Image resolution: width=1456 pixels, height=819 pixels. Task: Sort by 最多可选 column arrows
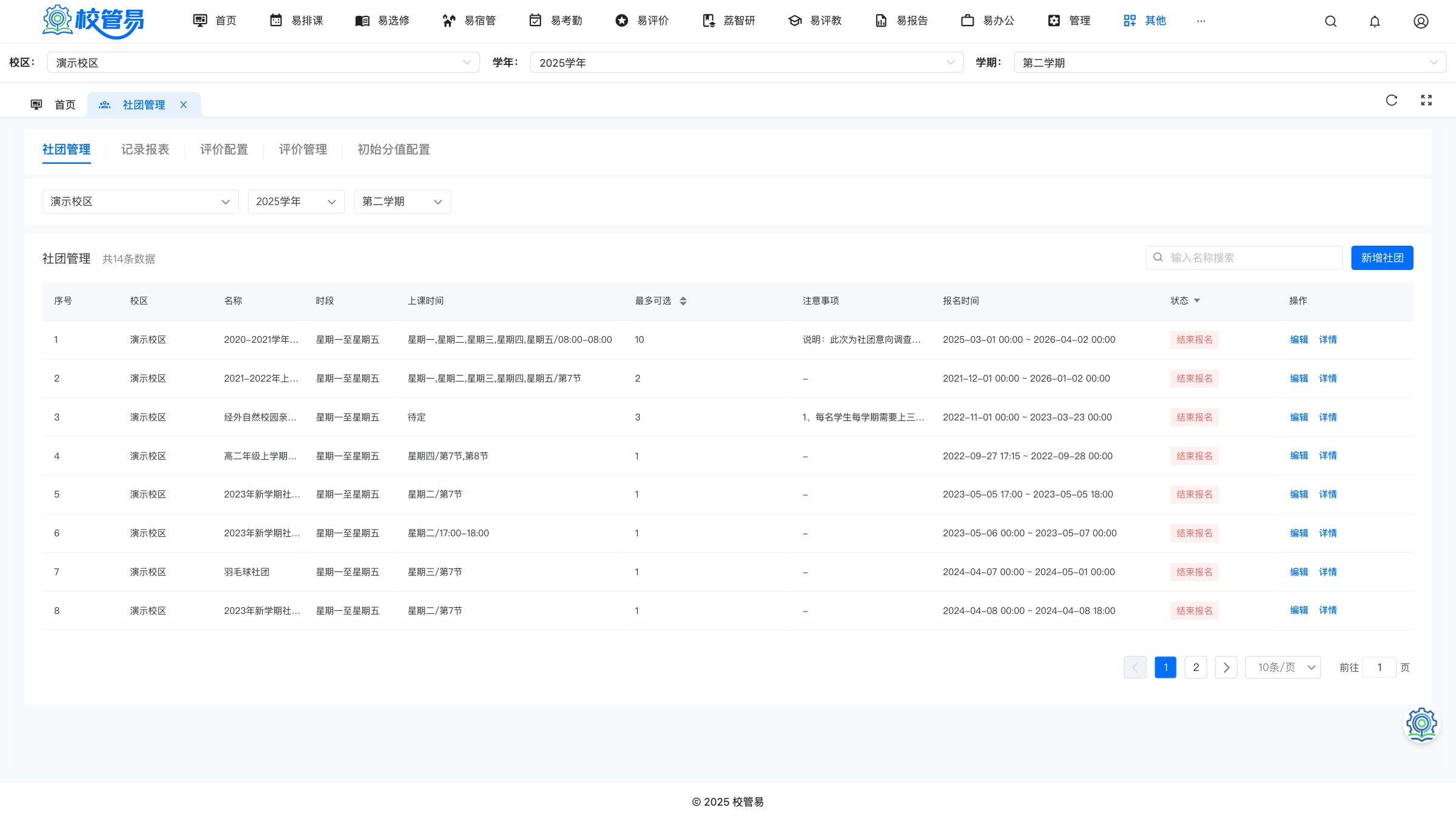683,301
